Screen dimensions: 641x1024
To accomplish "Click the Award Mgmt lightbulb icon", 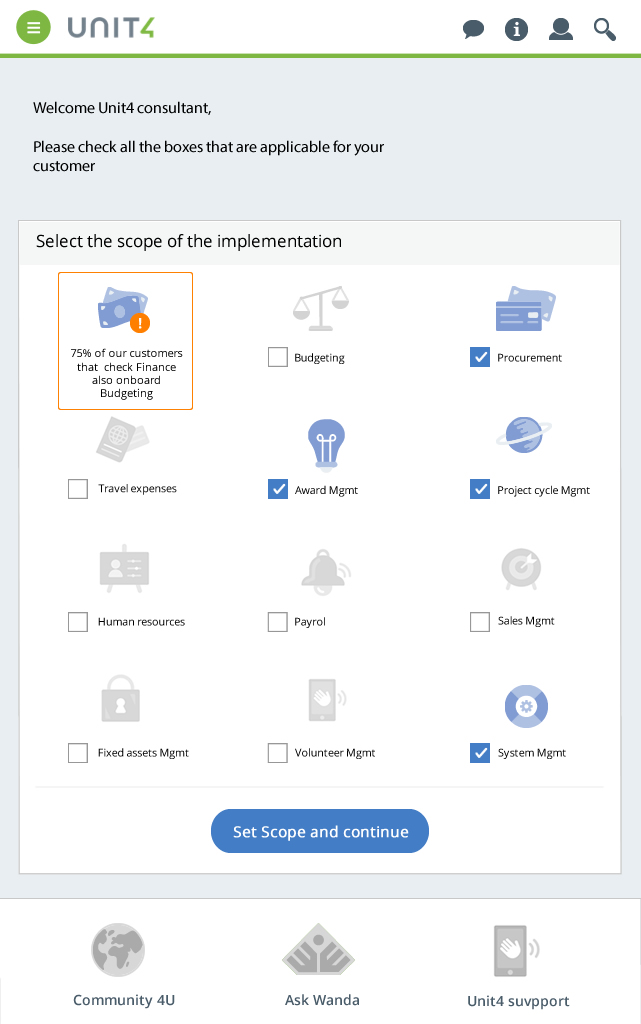I will [x=326, y=444].
